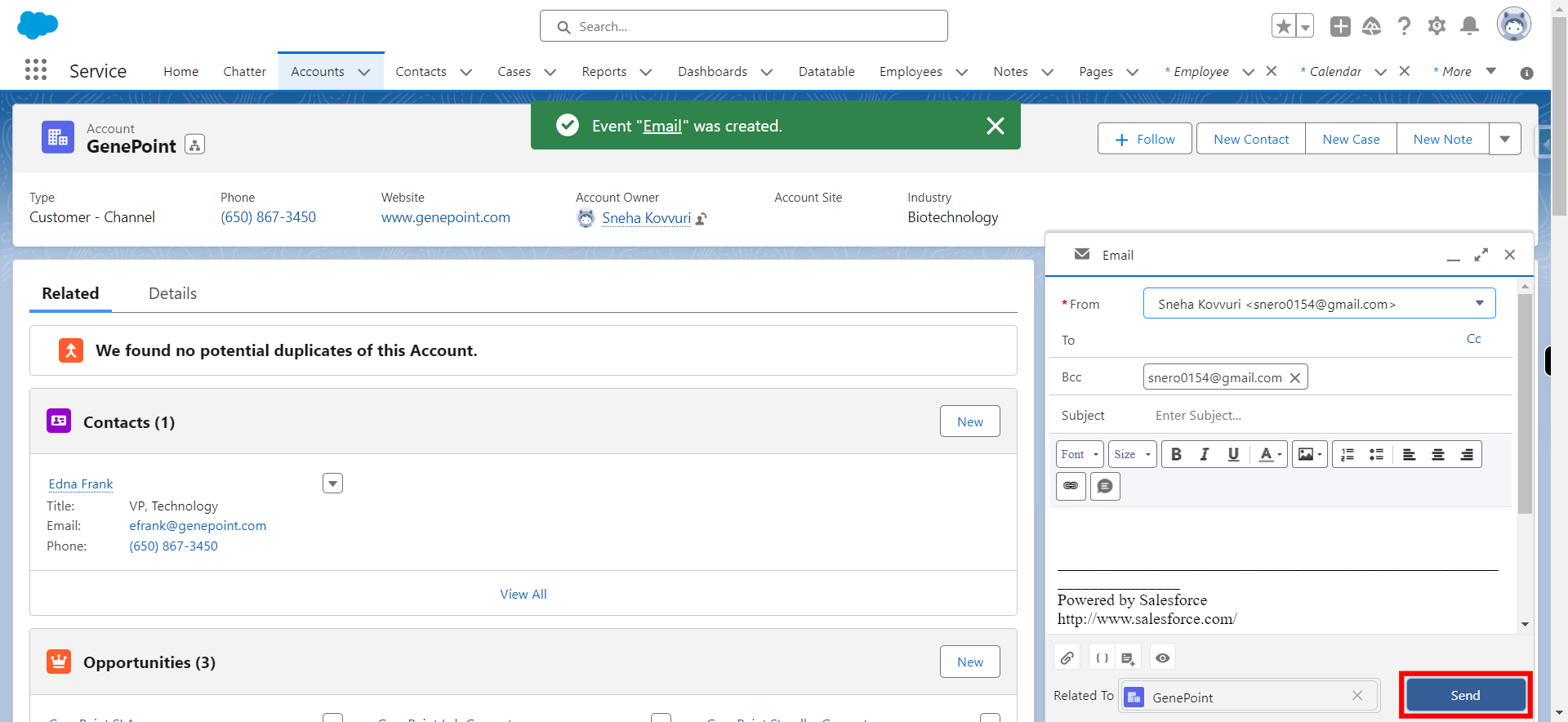Viewport: 1568px width, 722px height.
Task: Click the New Case button
Action: coord(1351,139)
